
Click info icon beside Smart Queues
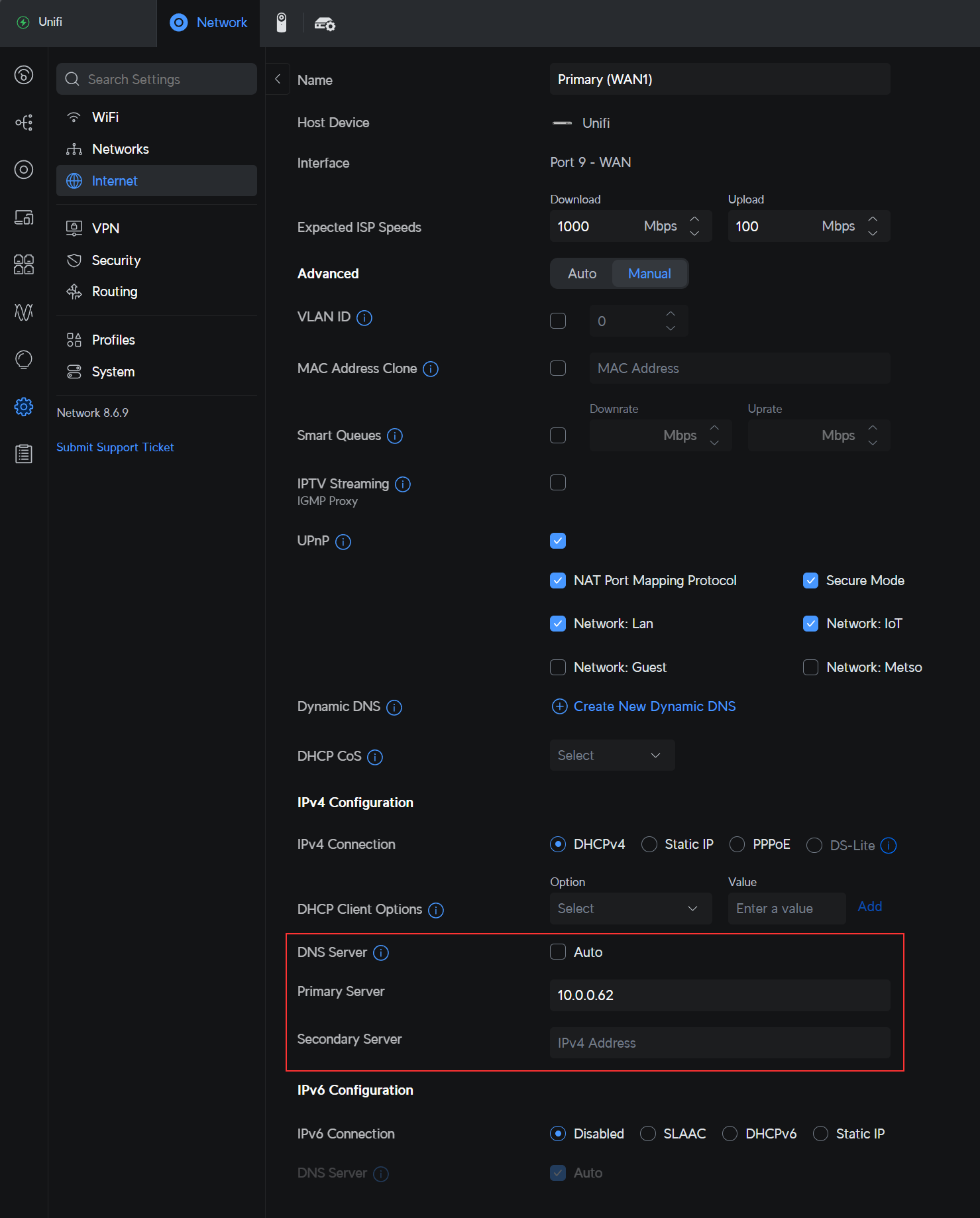point(395,436)
